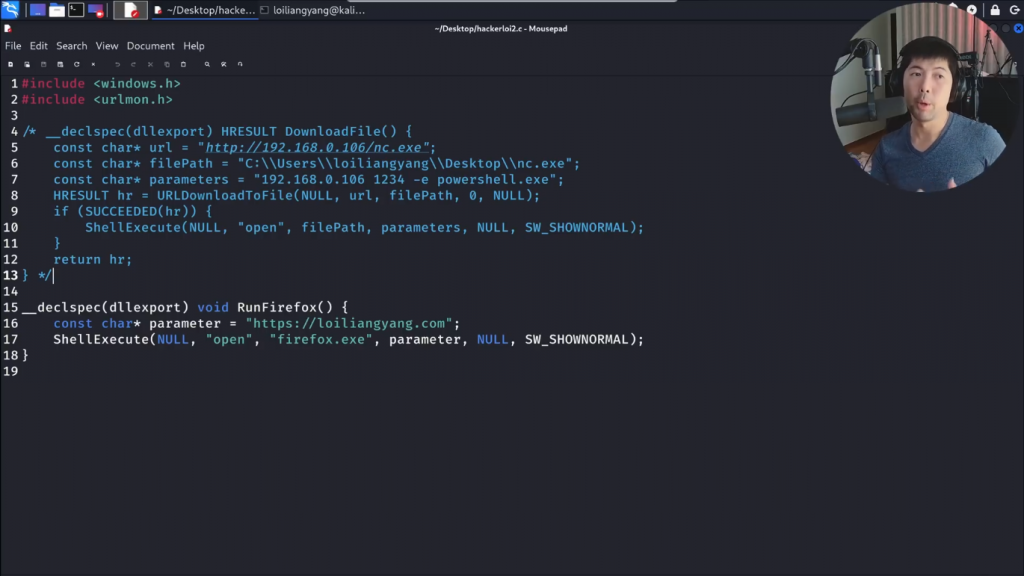Image resolution: width=1024 pixels, height=576 pixels.
Task: Click the Close document toolbar icon
Action: tap(93, 65)
